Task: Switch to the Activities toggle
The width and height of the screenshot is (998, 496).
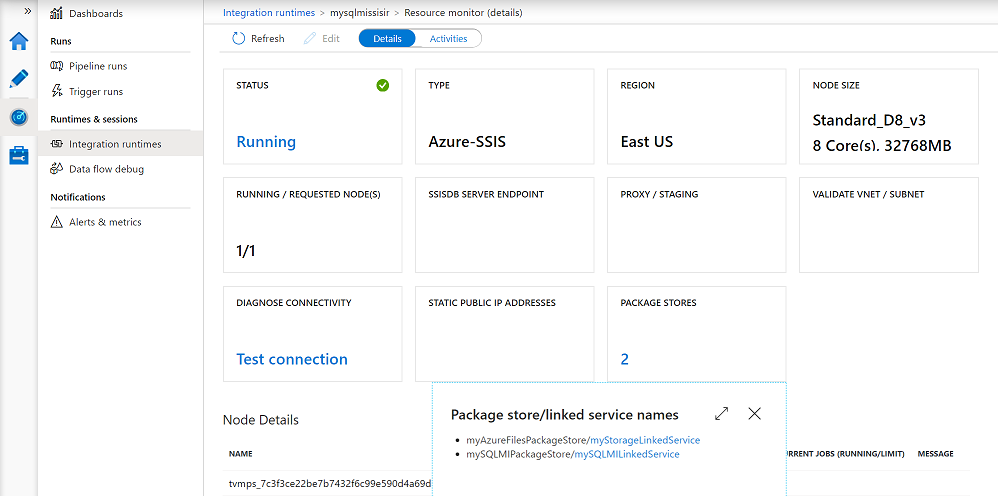Action: (x=448, y=39)
